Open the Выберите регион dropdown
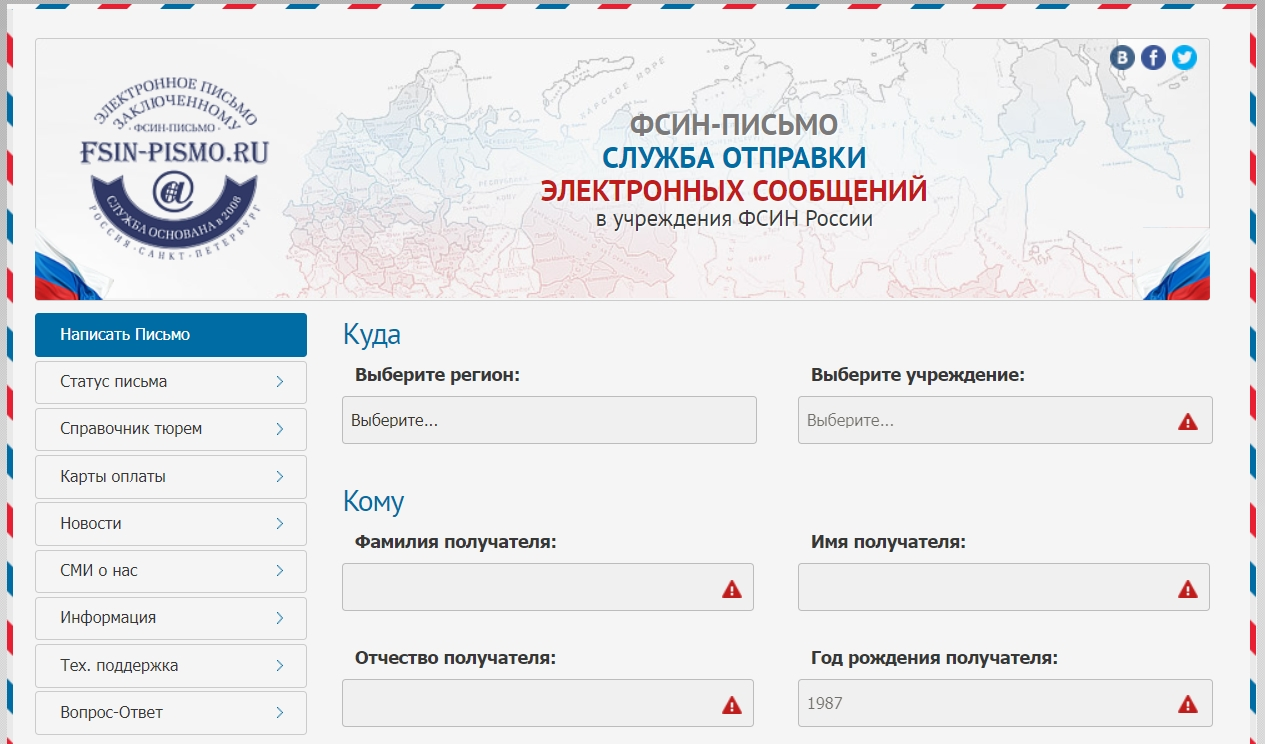 tap(549, 420)
